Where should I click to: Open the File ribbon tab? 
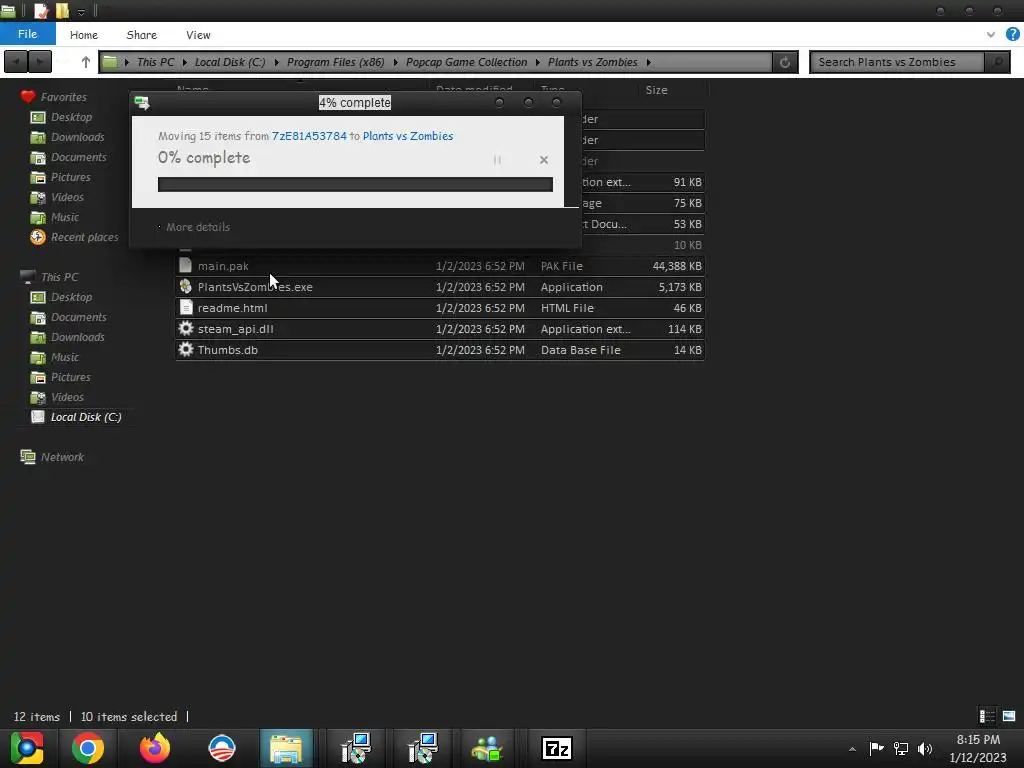tap(27, 34)
